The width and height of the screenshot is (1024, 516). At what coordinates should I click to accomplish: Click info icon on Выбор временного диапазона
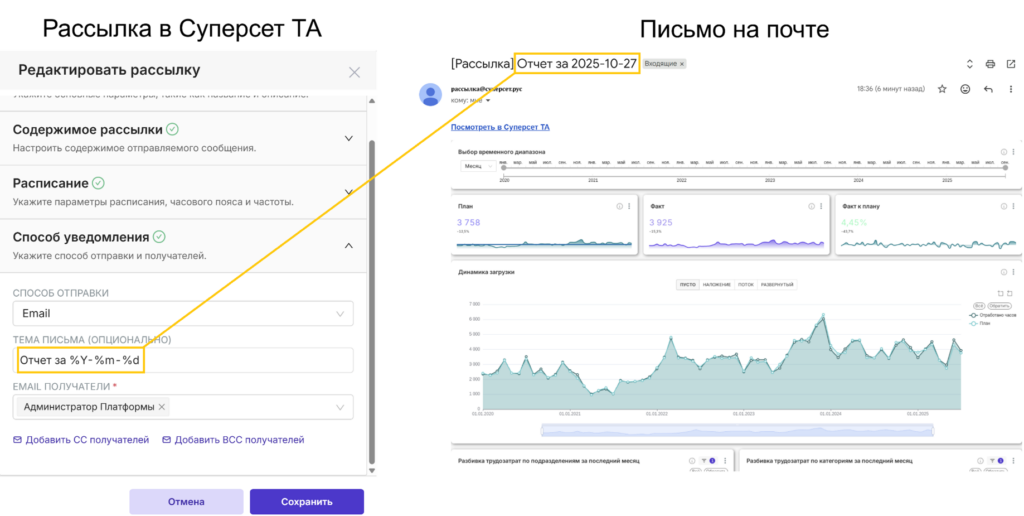point(1004,152)
